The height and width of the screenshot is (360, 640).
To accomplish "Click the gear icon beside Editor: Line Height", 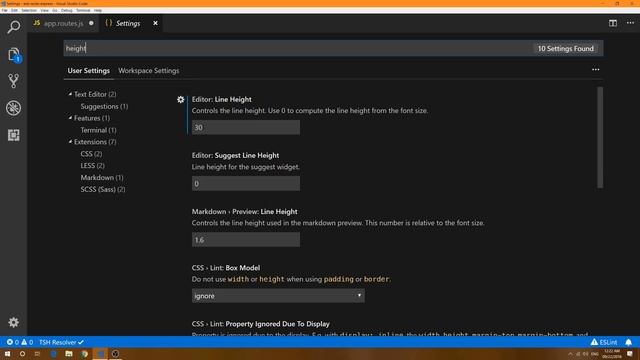I will pos(180,99).
